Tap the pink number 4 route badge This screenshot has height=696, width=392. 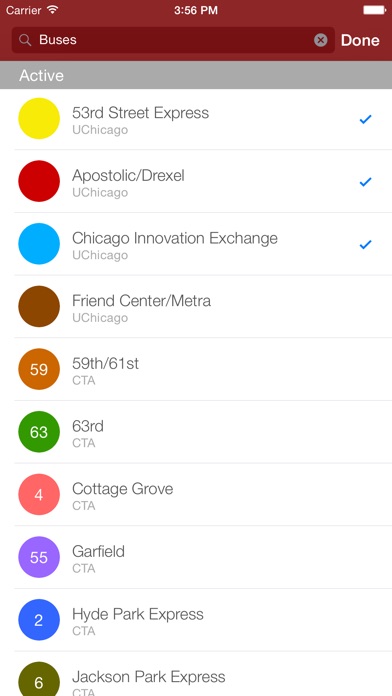39,494
